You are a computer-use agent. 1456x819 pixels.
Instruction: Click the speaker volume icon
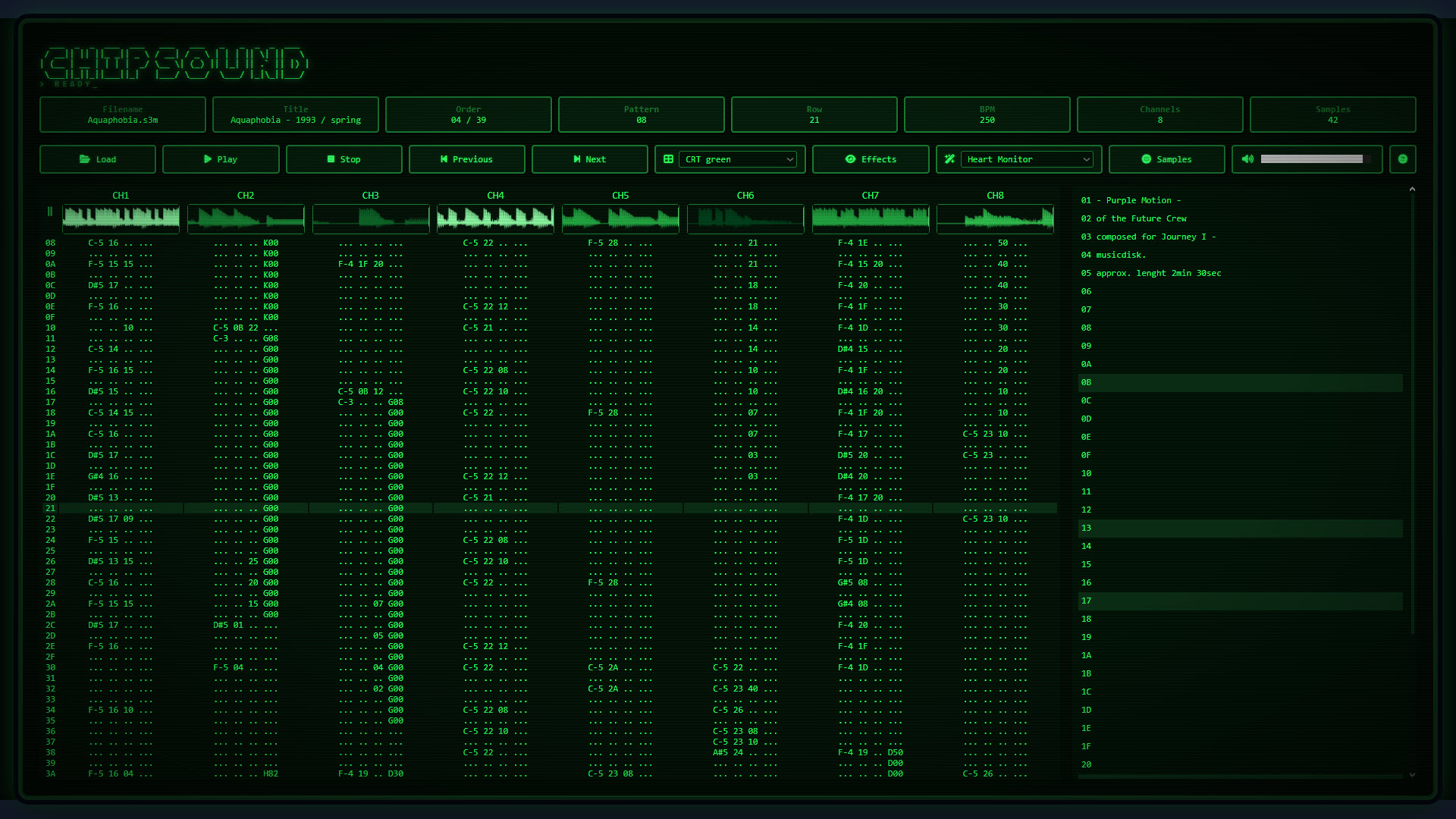(1247, 159)
